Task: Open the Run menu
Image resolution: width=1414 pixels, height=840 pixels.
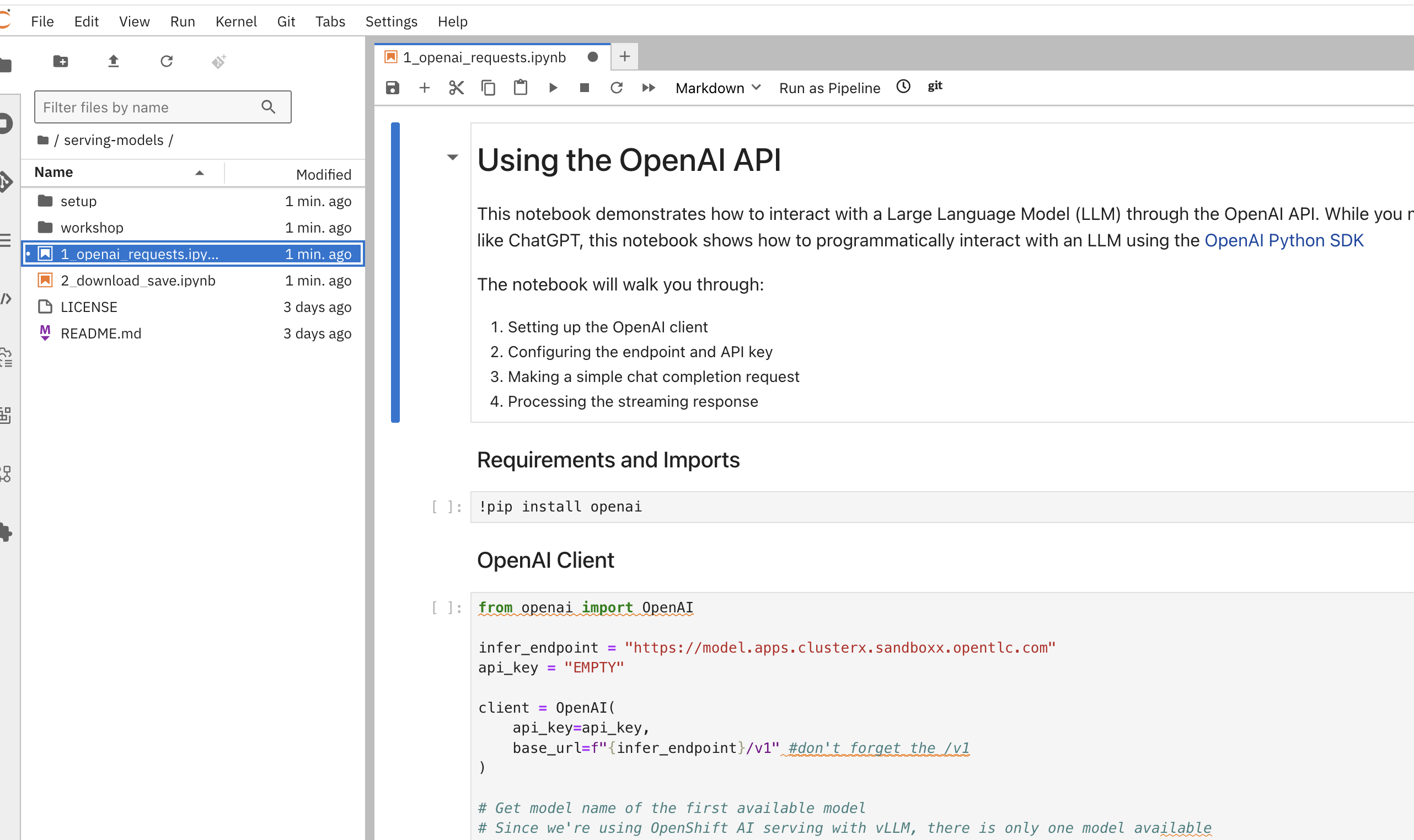Action: coord(183,21)
